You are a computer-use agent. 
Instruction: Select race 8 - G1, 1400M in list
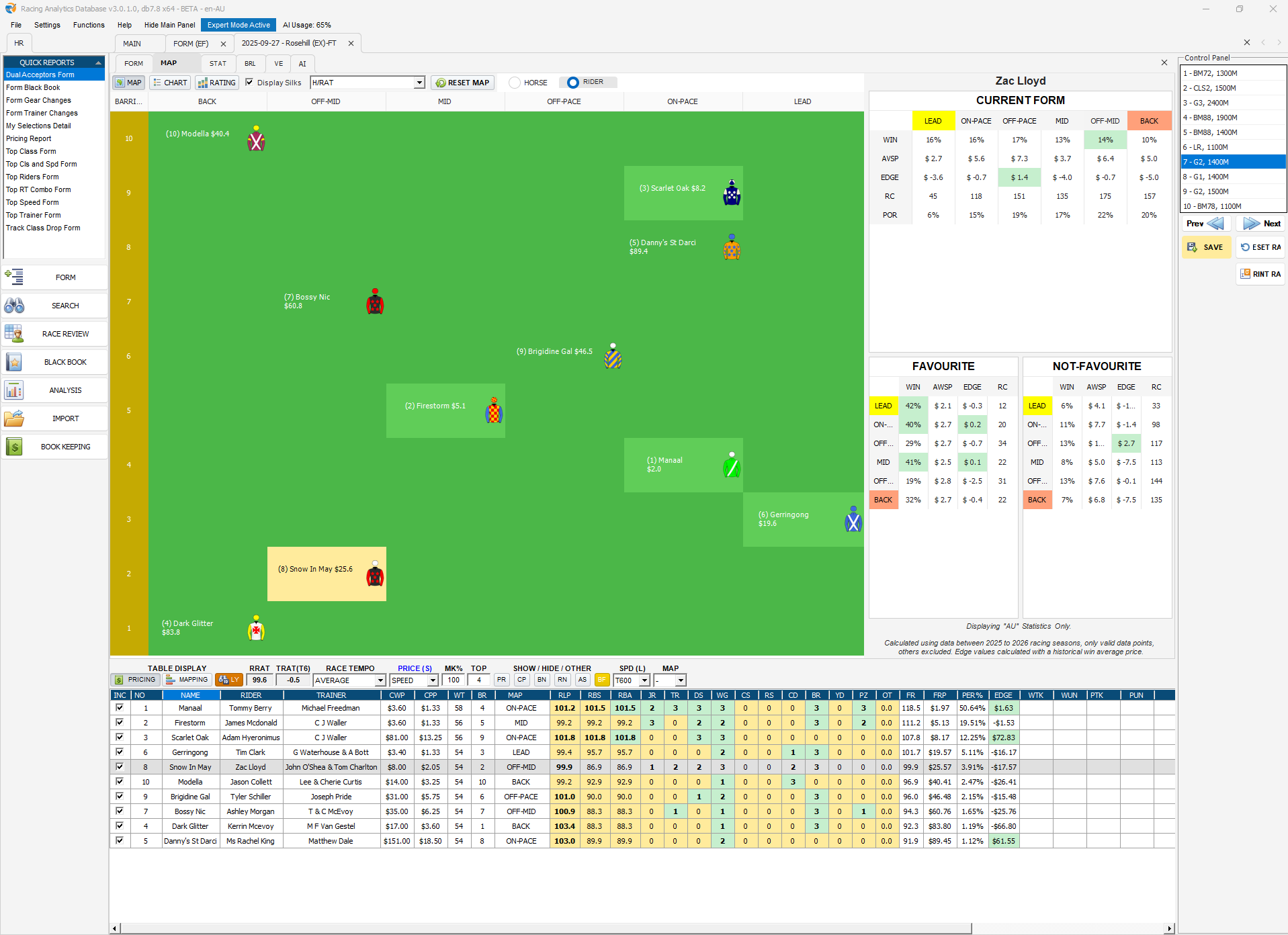pos(1211,177)
